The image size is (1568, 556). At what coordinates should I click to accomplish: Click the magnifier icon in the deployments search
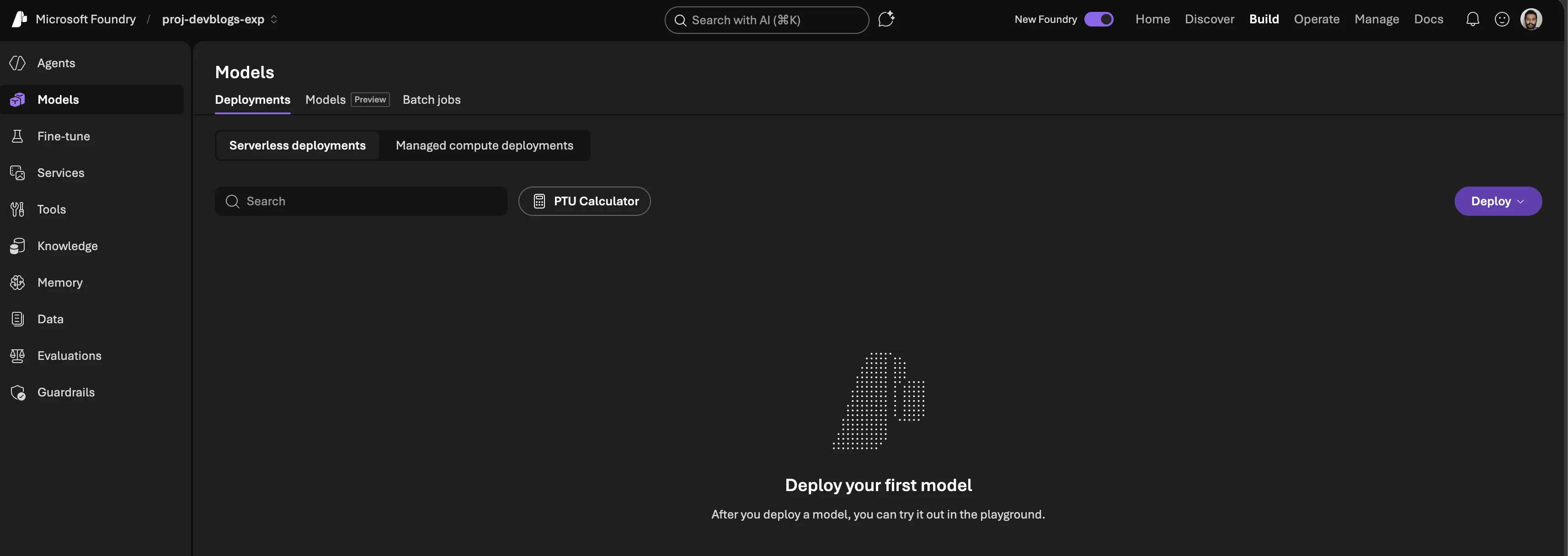233,202
